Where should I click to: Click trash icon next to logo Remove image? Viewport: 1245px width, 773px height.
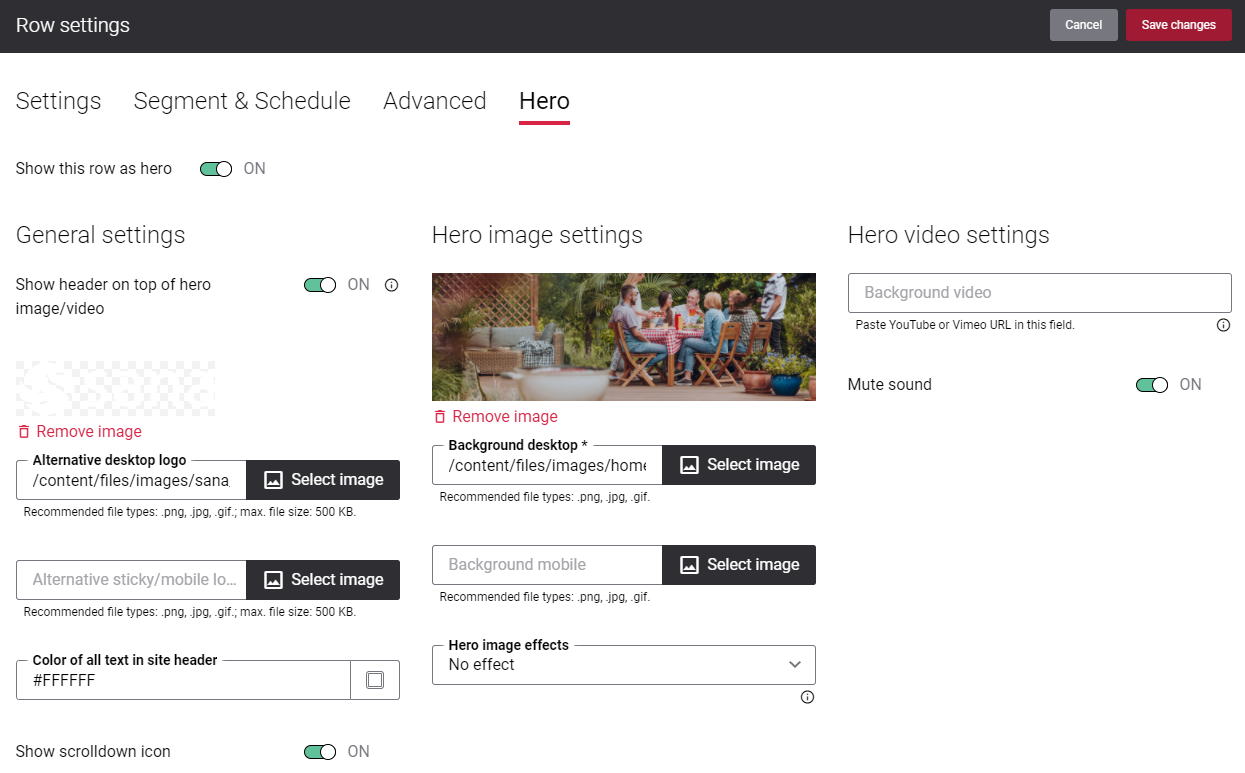coord(24,432)
